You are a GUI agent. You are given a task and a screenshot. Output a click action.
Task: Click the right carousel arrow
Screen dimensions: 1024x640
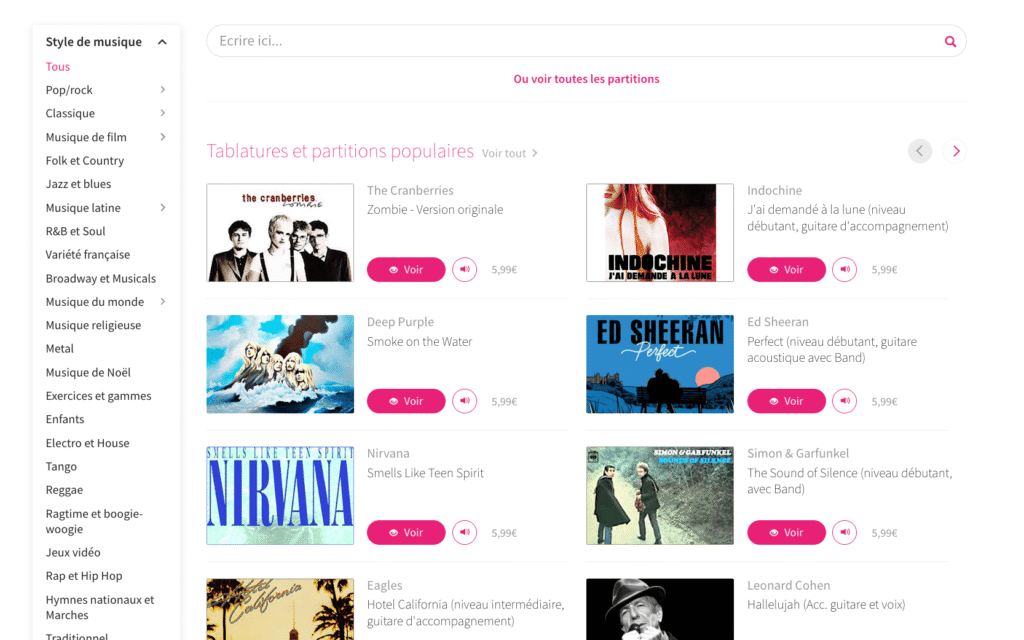click(955, 151)
